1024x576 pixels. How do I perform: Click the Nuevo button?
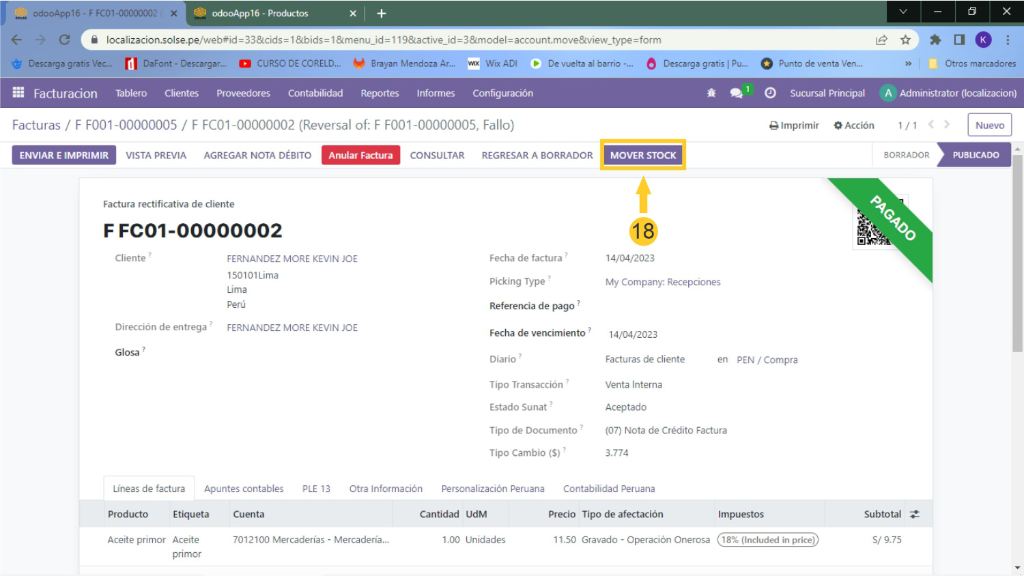[x=989, y=126]
